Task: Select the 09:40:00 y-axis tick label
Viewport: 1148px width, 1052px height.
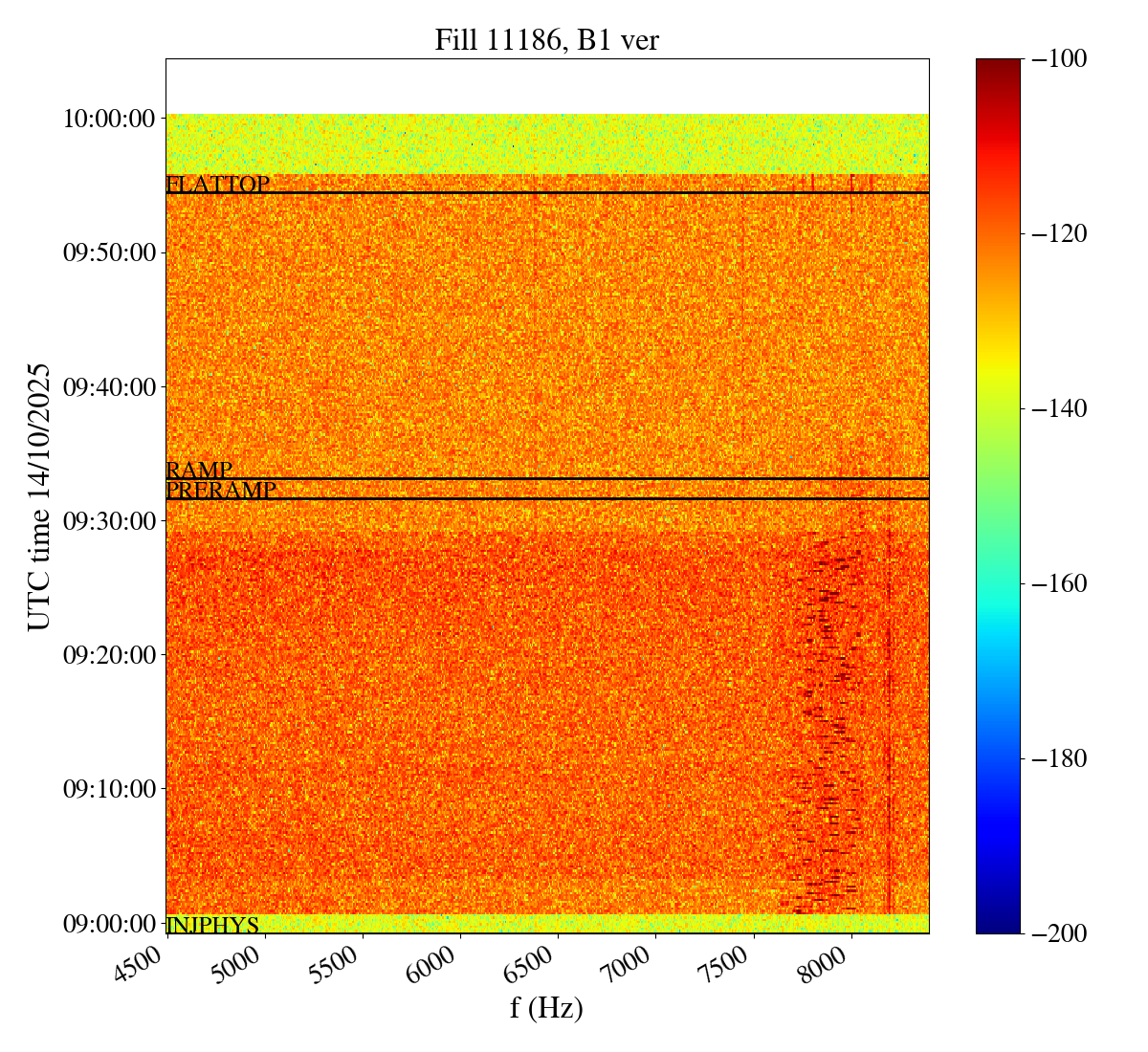Action: point(108,387)
